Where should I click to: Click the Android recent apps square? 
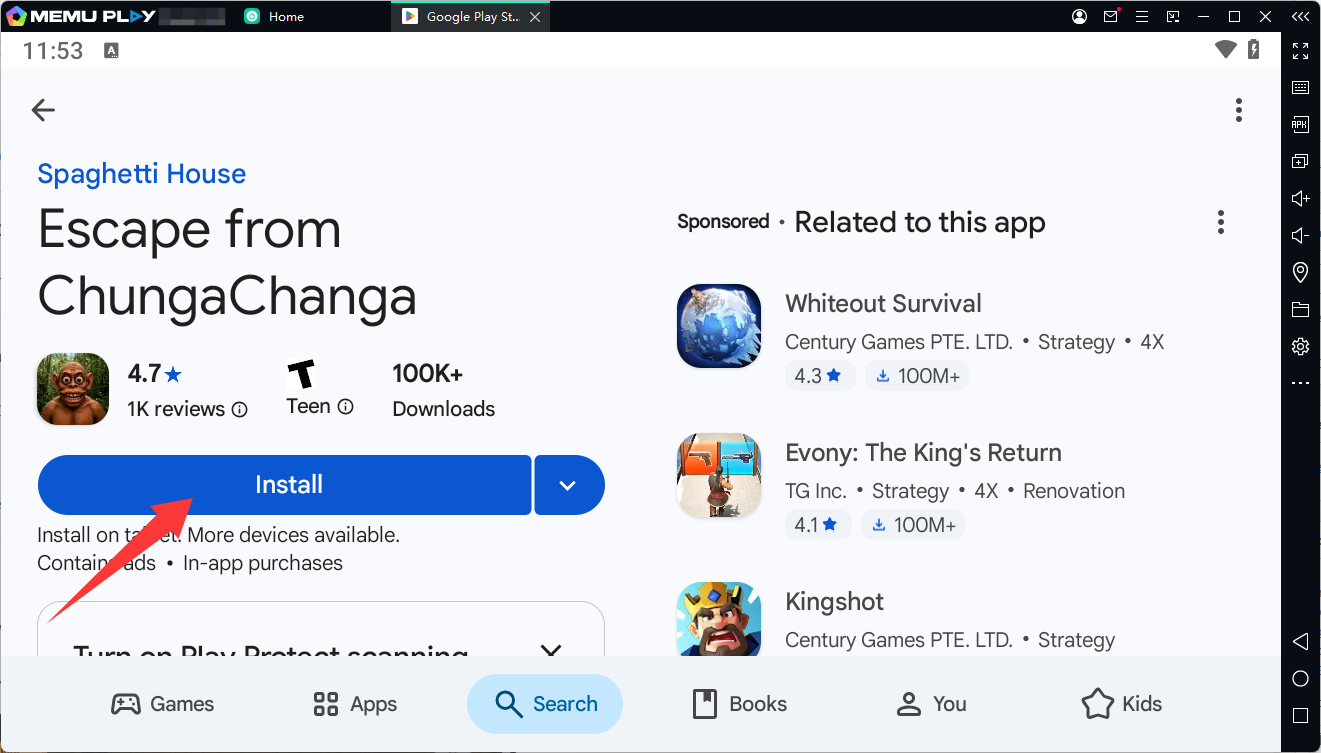[1300, 716]
